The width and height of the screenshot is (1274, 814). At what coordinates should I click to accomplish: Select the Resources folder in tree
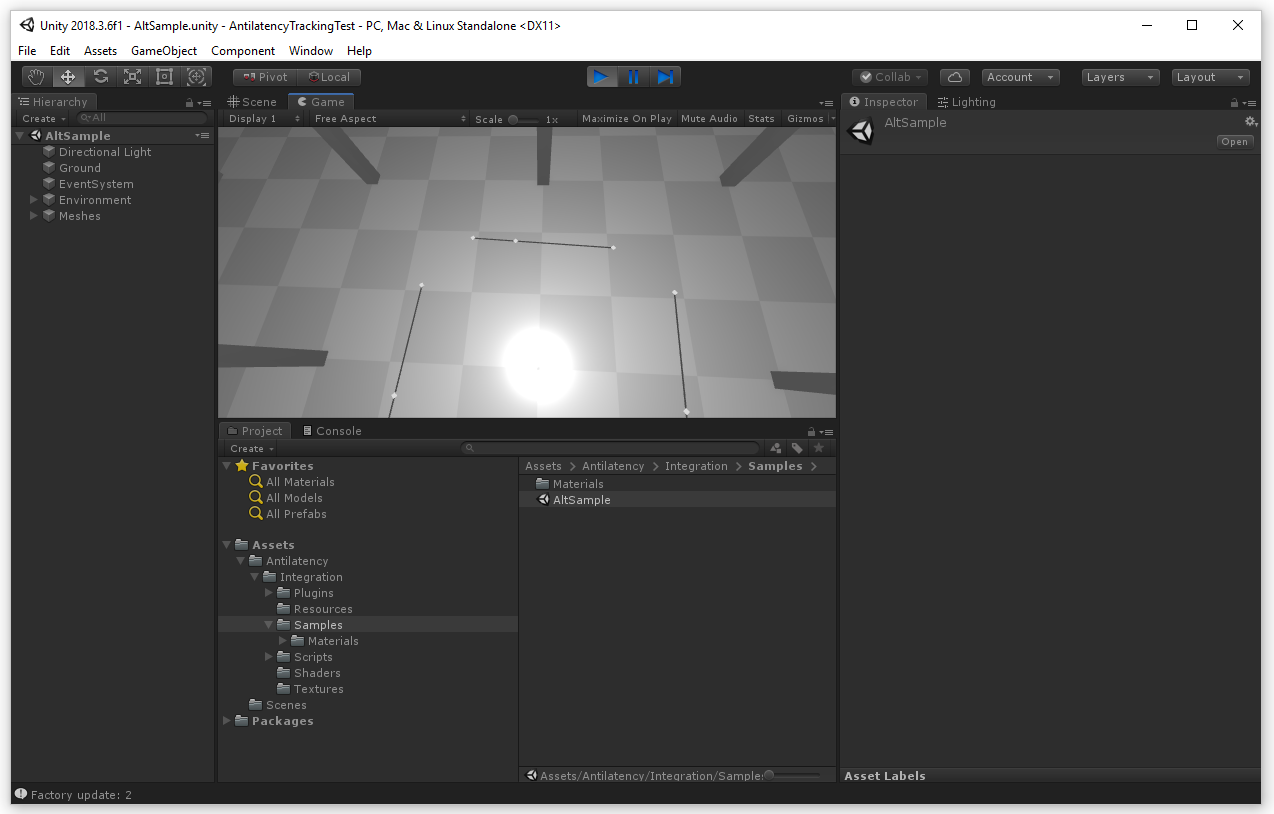coord(323,609)
